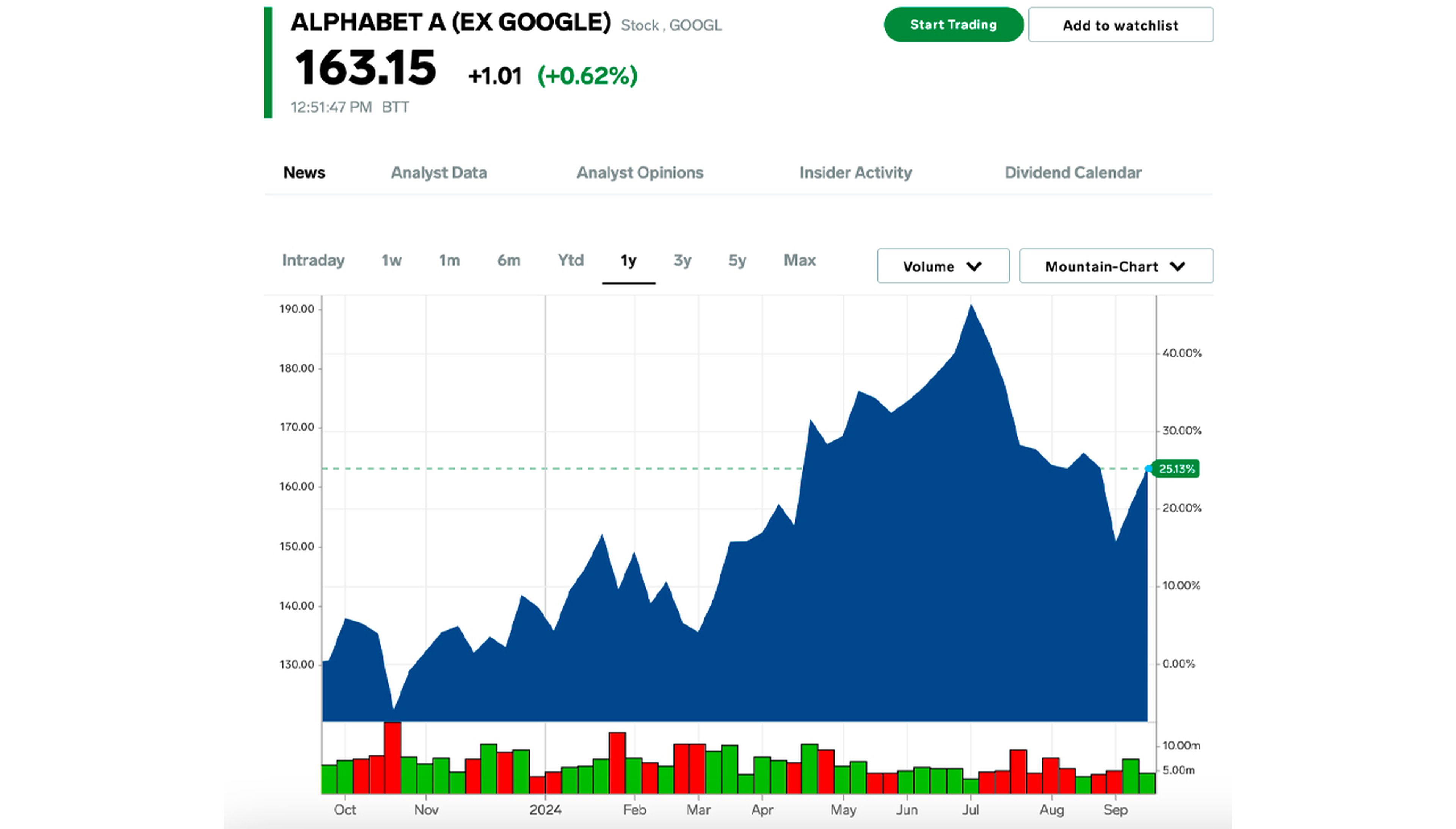Open Analyst Opinions tab
1456x829 pixels.
click(x=640, y=172)
